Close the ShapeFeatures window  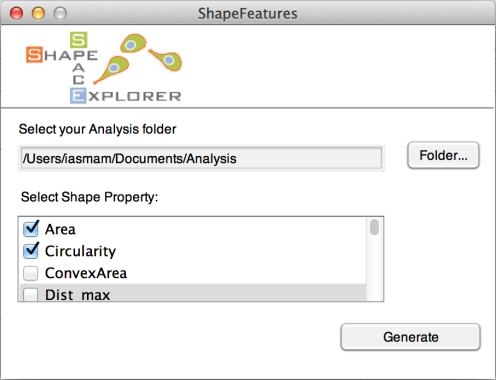coord(16,13)
